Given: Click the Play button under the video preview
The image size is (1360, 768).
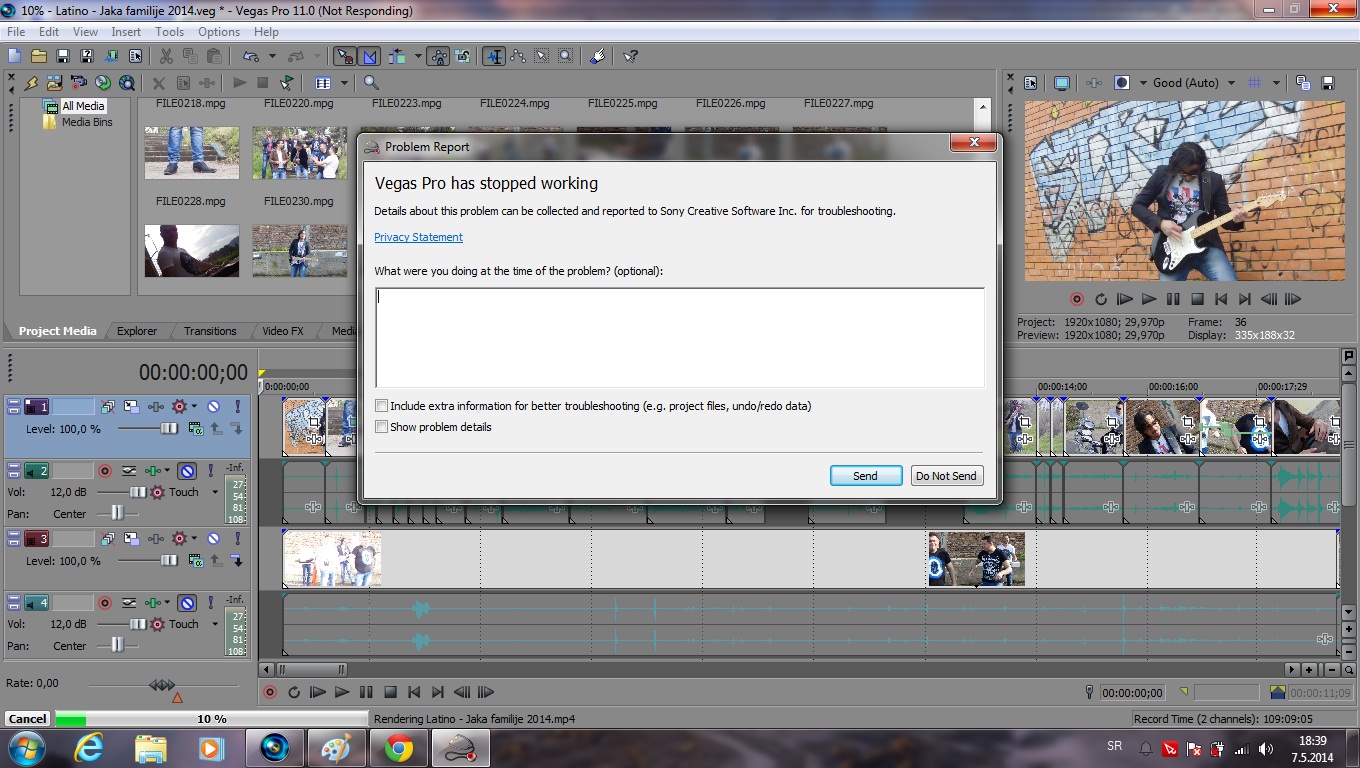Looking at the screenshot, I should coord(1149,299).
